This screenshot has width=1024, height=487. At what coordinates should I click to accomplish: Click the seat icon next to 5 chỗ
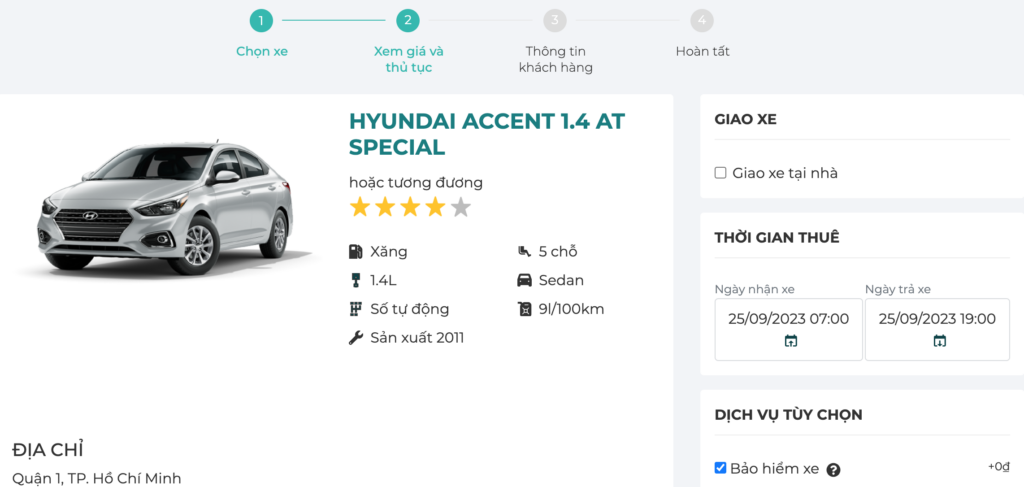click(x=523, y=252)
